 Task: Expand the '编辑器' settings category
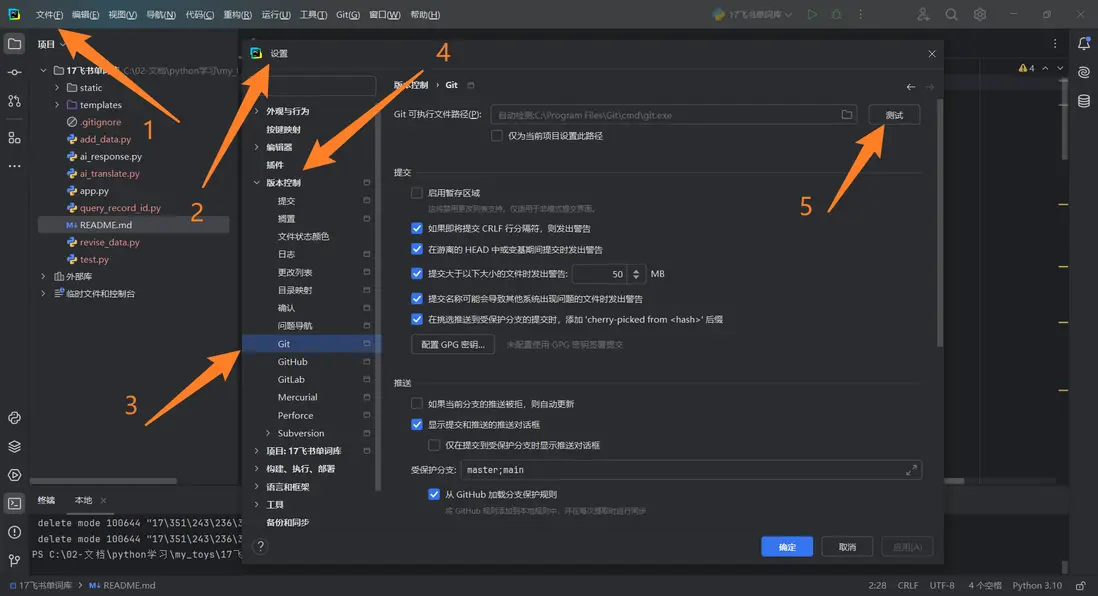pyautogui.click(x=256, y=147)
